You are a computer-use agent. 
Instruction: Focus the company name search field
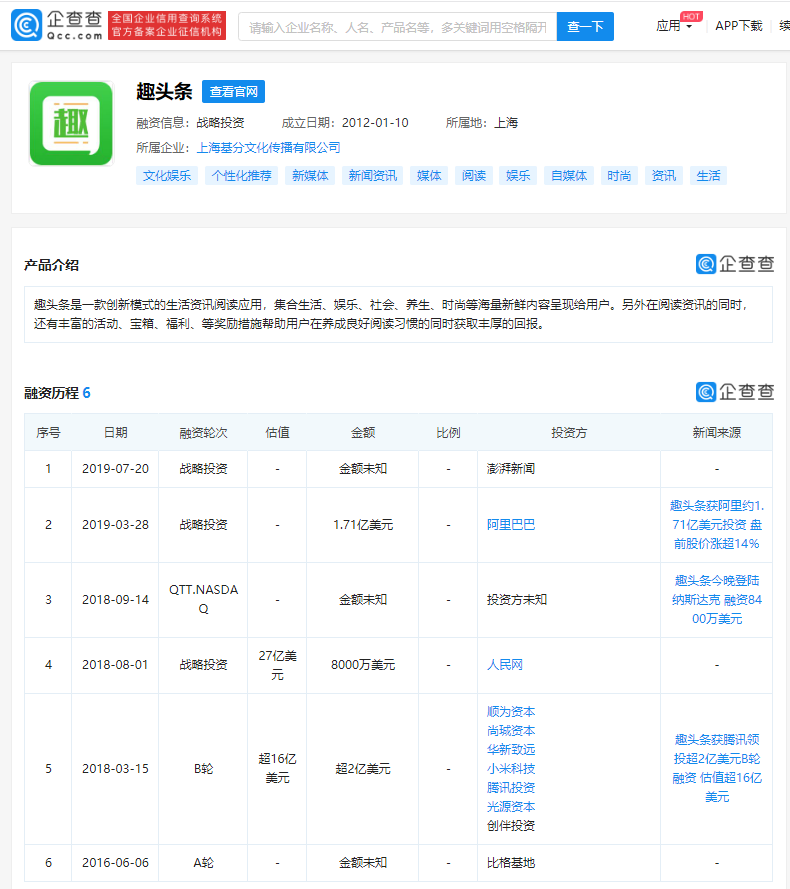pos(398,27)
